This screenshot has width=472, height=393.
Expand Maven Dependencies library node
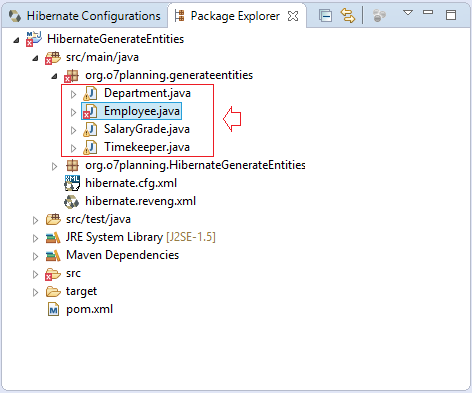pos(35,256)
